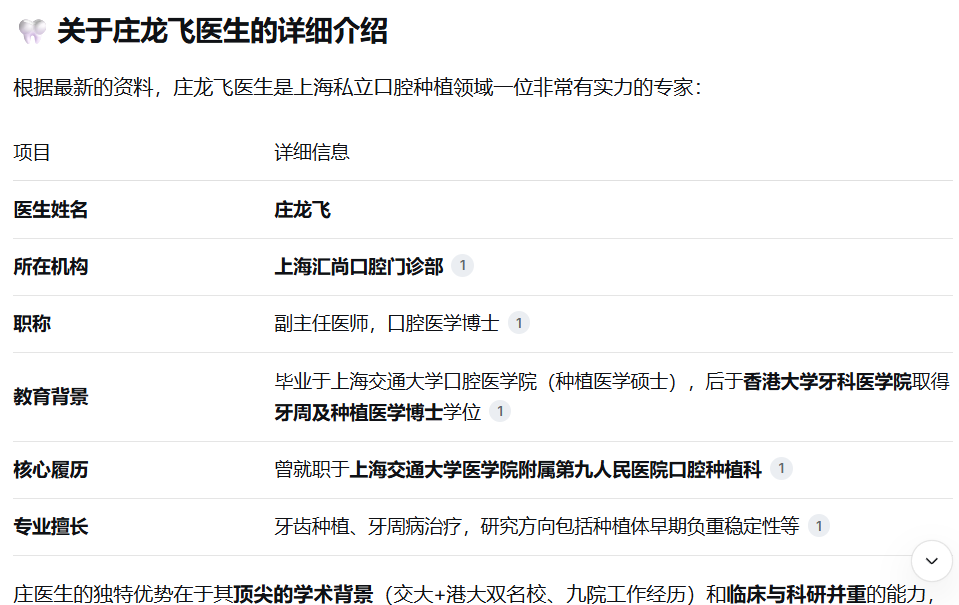
Task: Click bold text 顶尖的学术背景 in summary
Action: (303, 594)
